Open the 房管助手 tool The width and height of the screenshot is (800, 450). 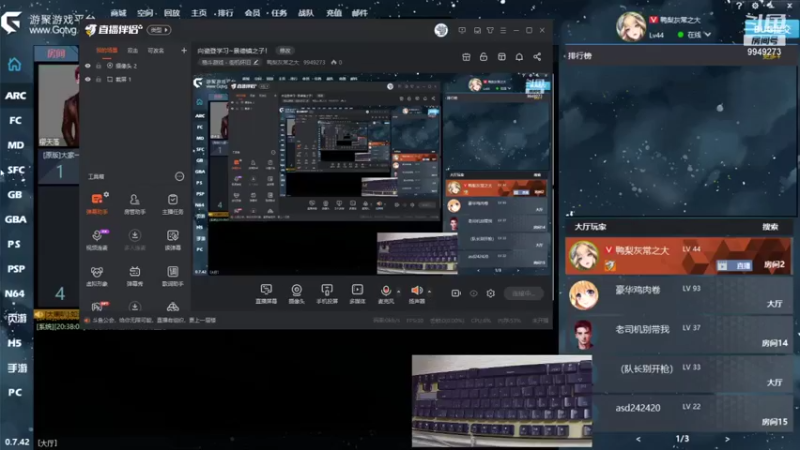135,204
